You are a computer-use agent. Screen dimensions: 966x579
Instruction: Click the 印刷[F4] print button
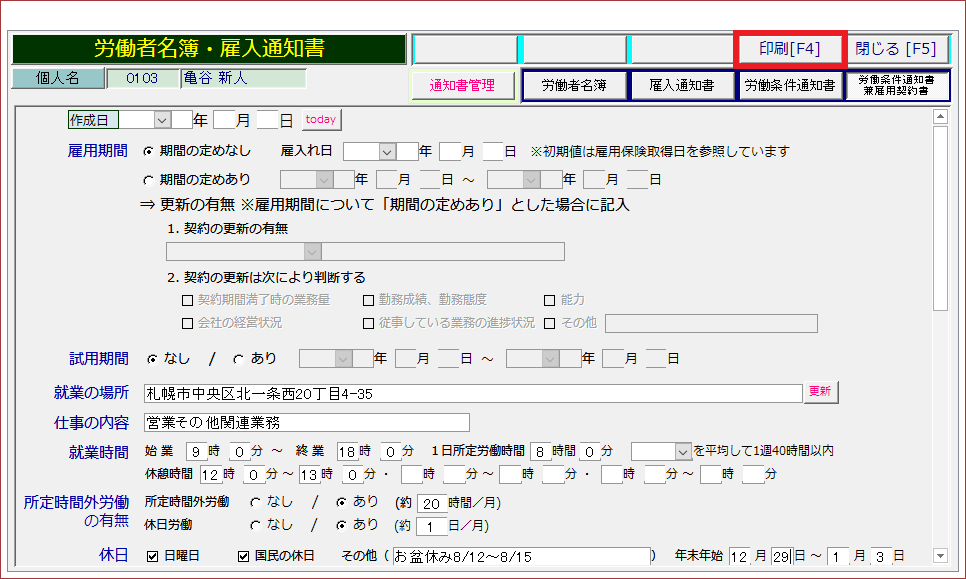click(x=790, y=49)
